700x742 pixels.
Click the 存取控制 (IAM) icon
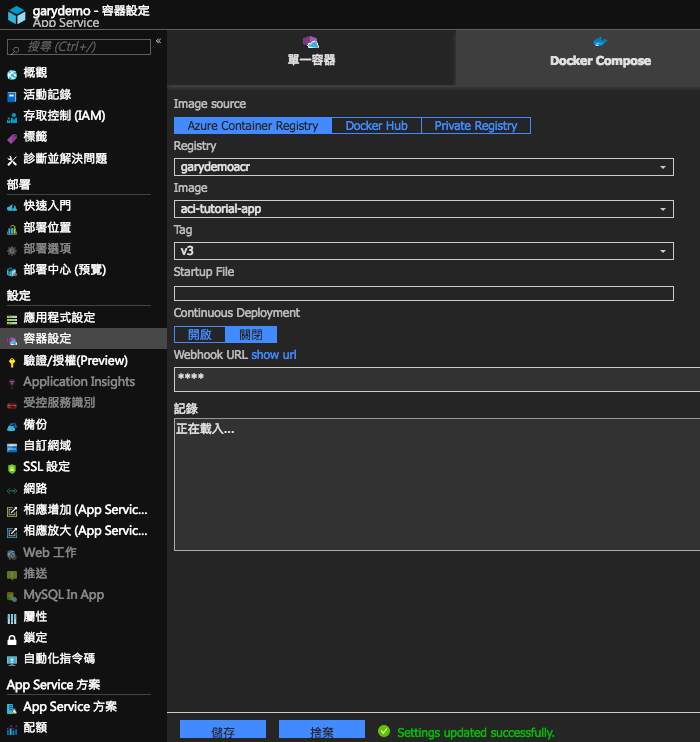pos(12,118)
